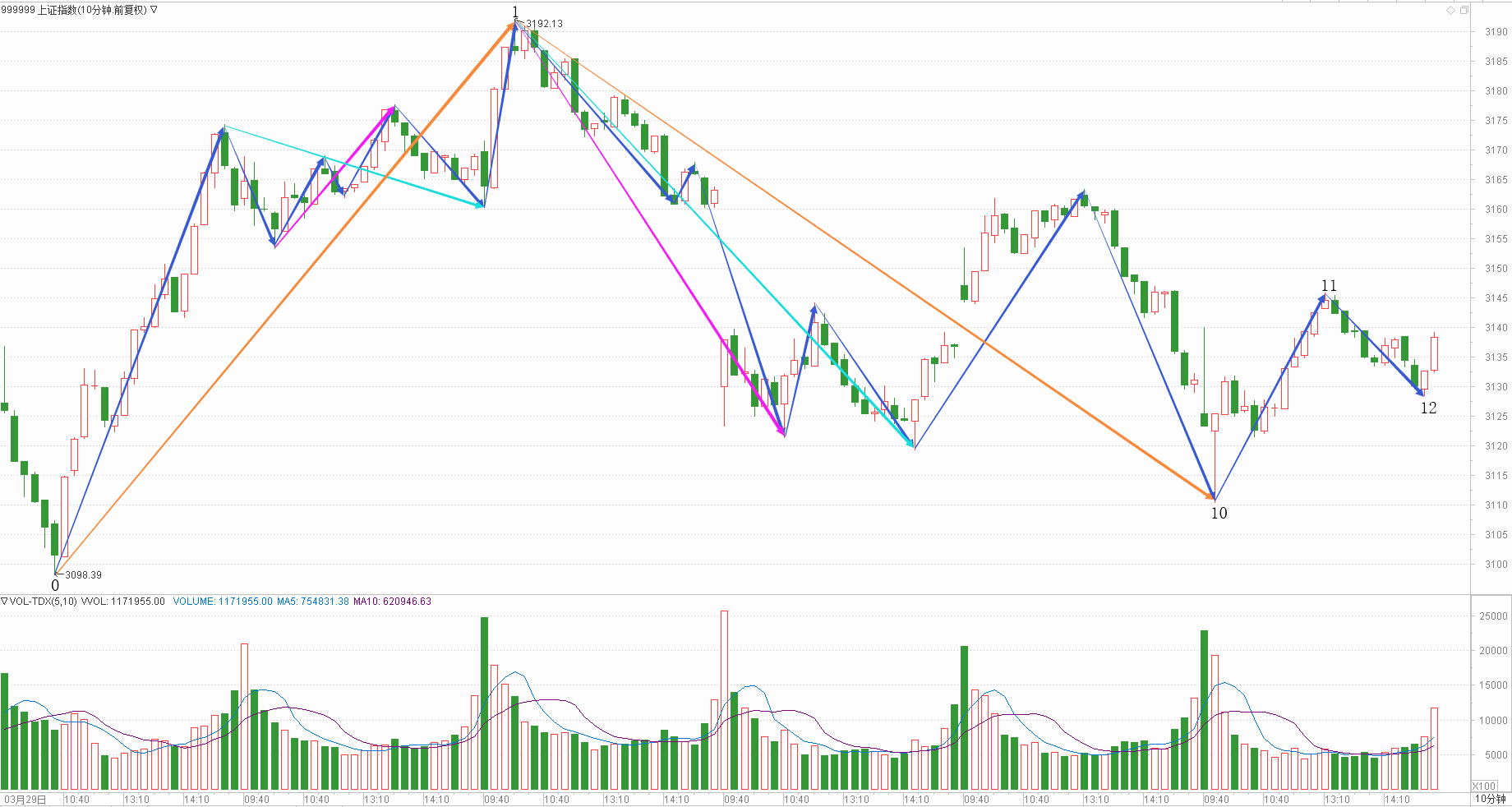
Task: Click the 999999 上证指数 chart title text
Action: [74, 10]
